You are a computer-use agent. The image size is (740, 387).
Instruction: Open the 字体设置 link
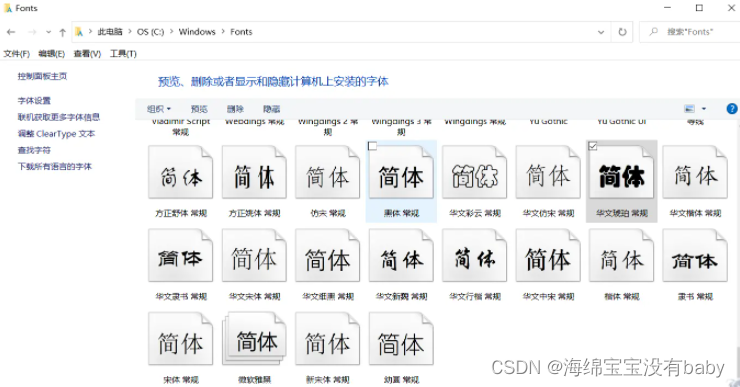point(34,101)
